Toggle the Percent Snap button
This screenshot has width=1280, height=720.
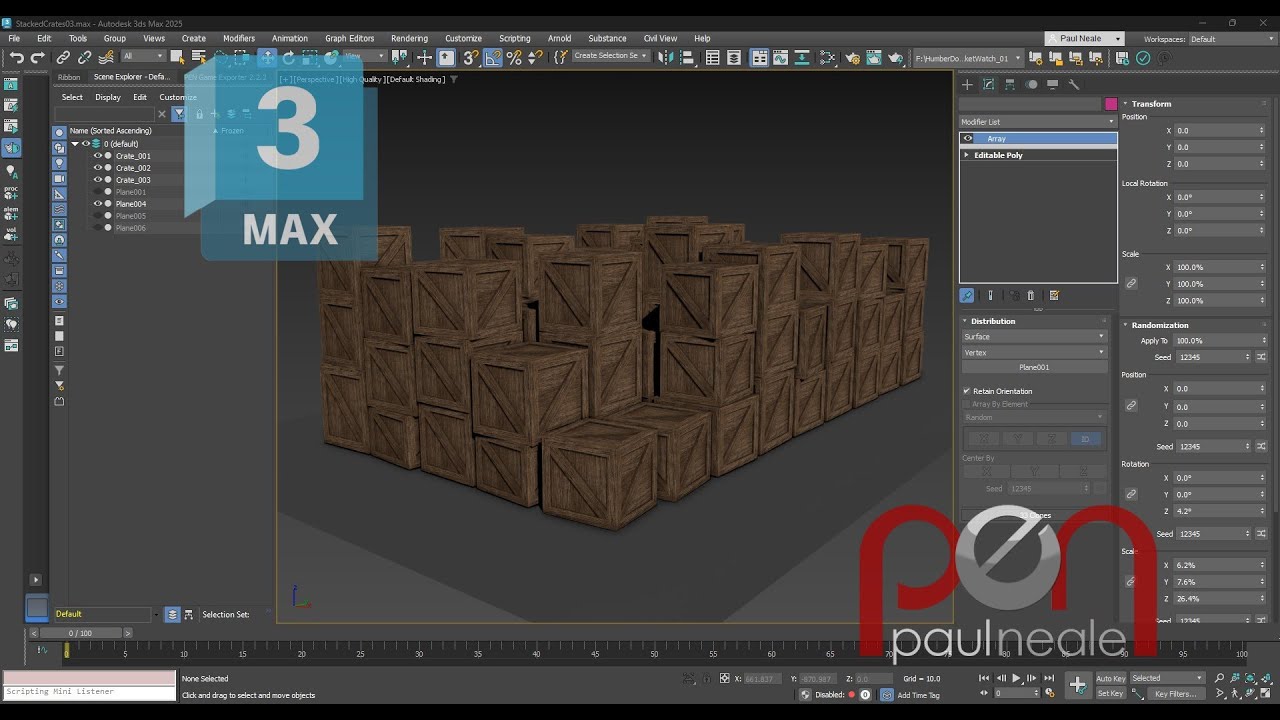[514, 58]
